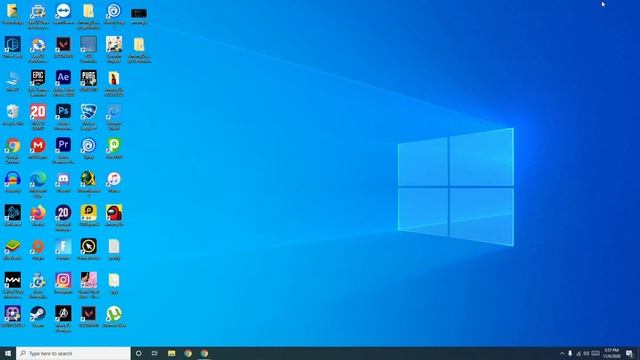The height and width of the screenshot is (360, 640).
Task: Launch the Origin desktop shortcut
Action: pyautogui.click(x=38, y=247)
